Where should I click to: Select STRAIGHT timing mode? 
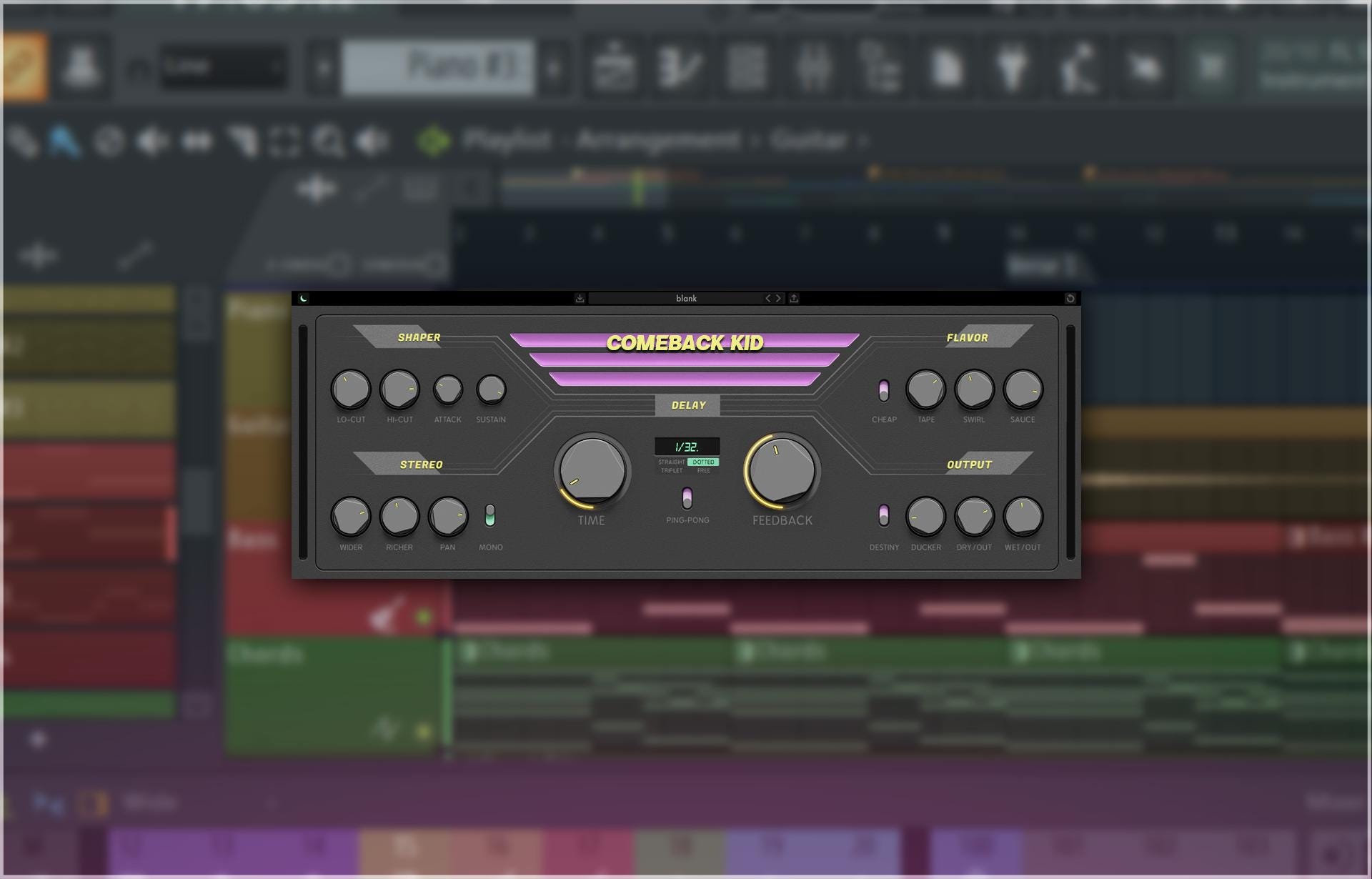tap(671, 462)
